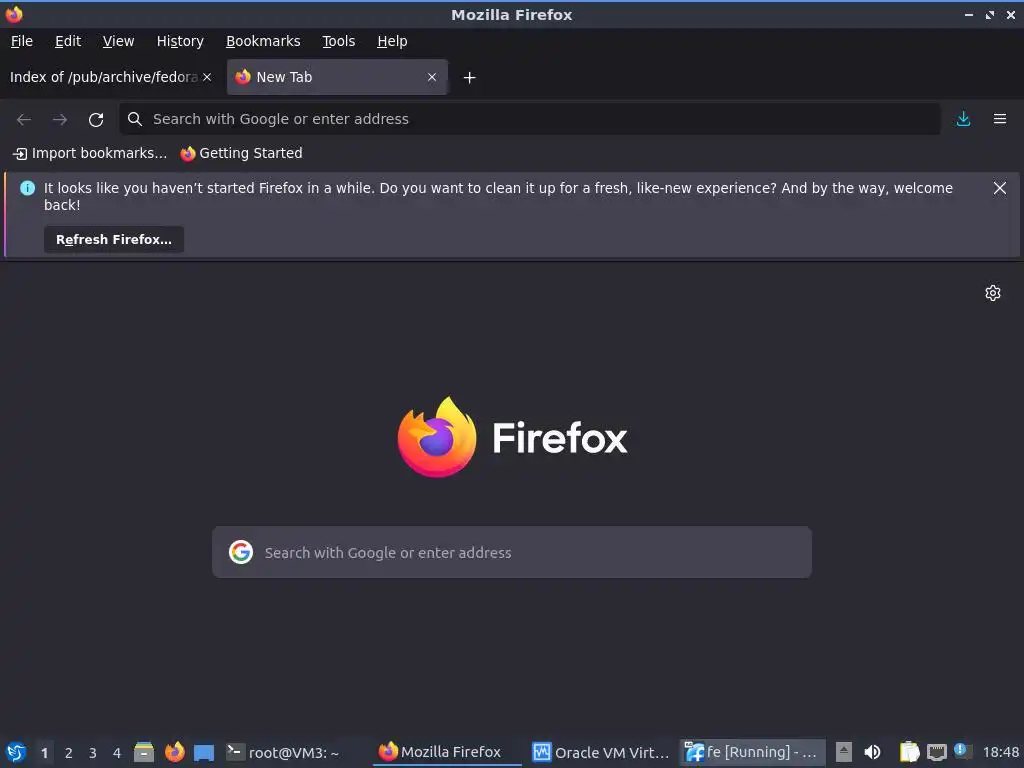Open new tab personalize gear settings
The height and width of the screenshot is (768, 1024).
coord(993,293)
